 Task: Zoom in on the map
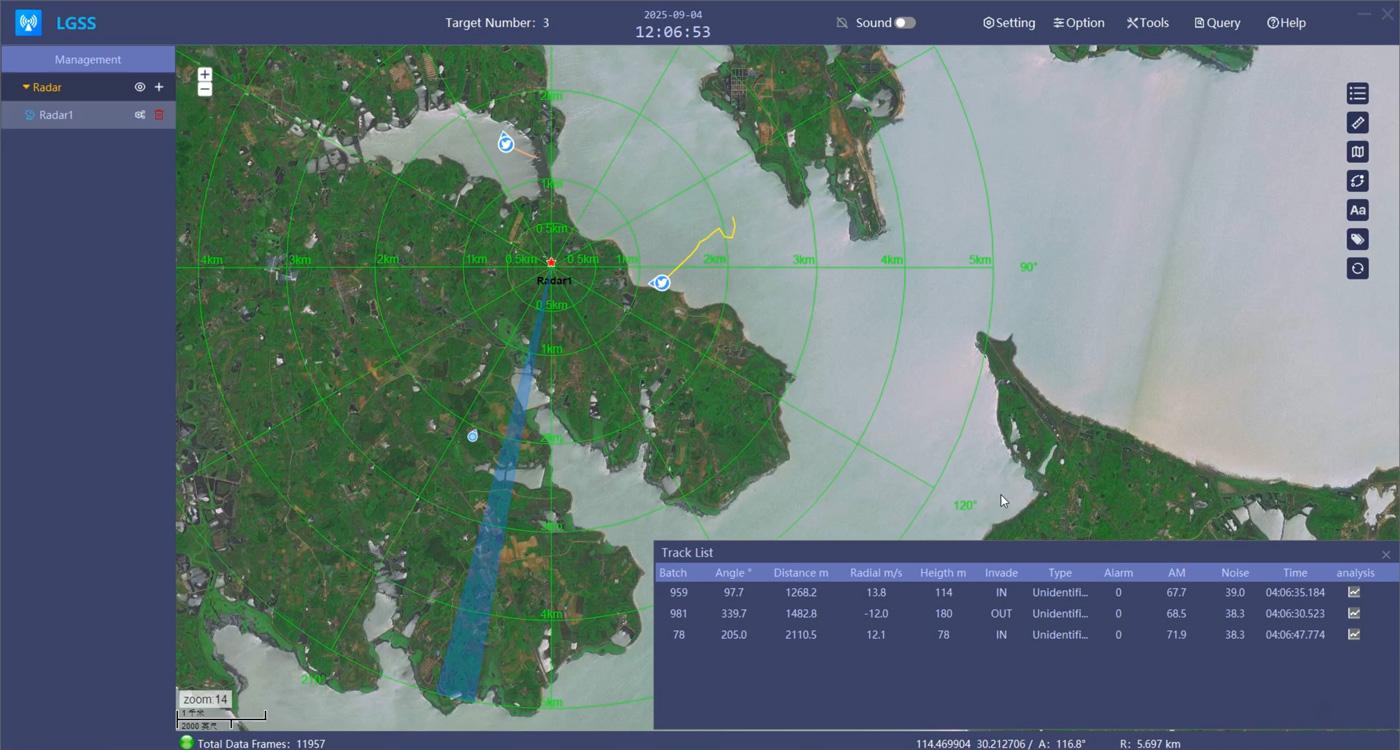(205, 74)
